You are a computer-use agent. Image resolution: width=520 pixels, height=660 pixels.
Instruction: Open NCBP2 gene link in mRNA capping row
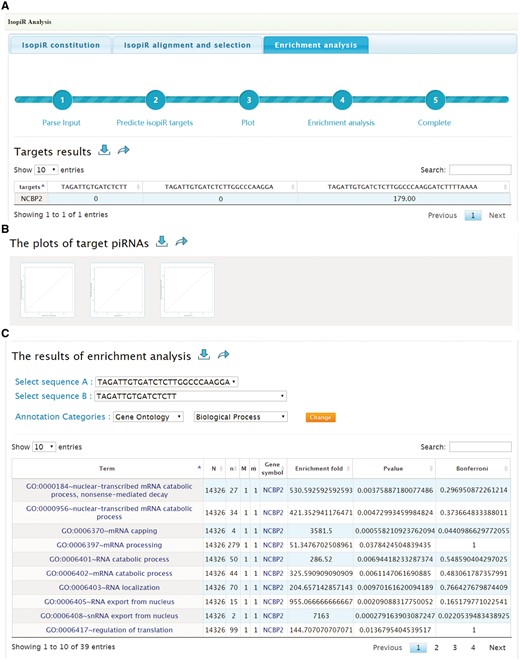273,531
